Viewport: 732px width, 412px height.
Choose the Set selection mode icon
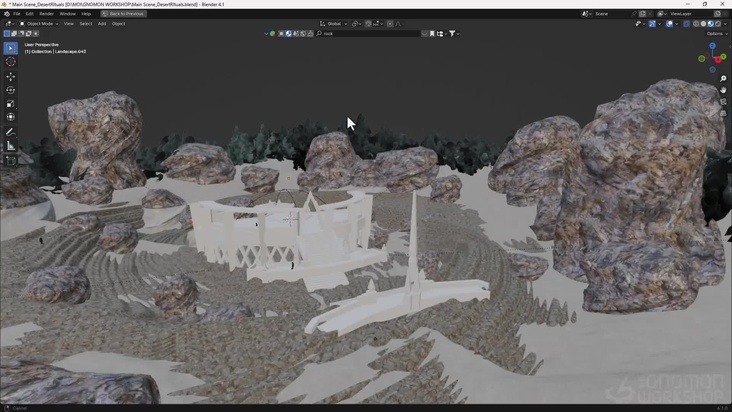coord(7,34)
